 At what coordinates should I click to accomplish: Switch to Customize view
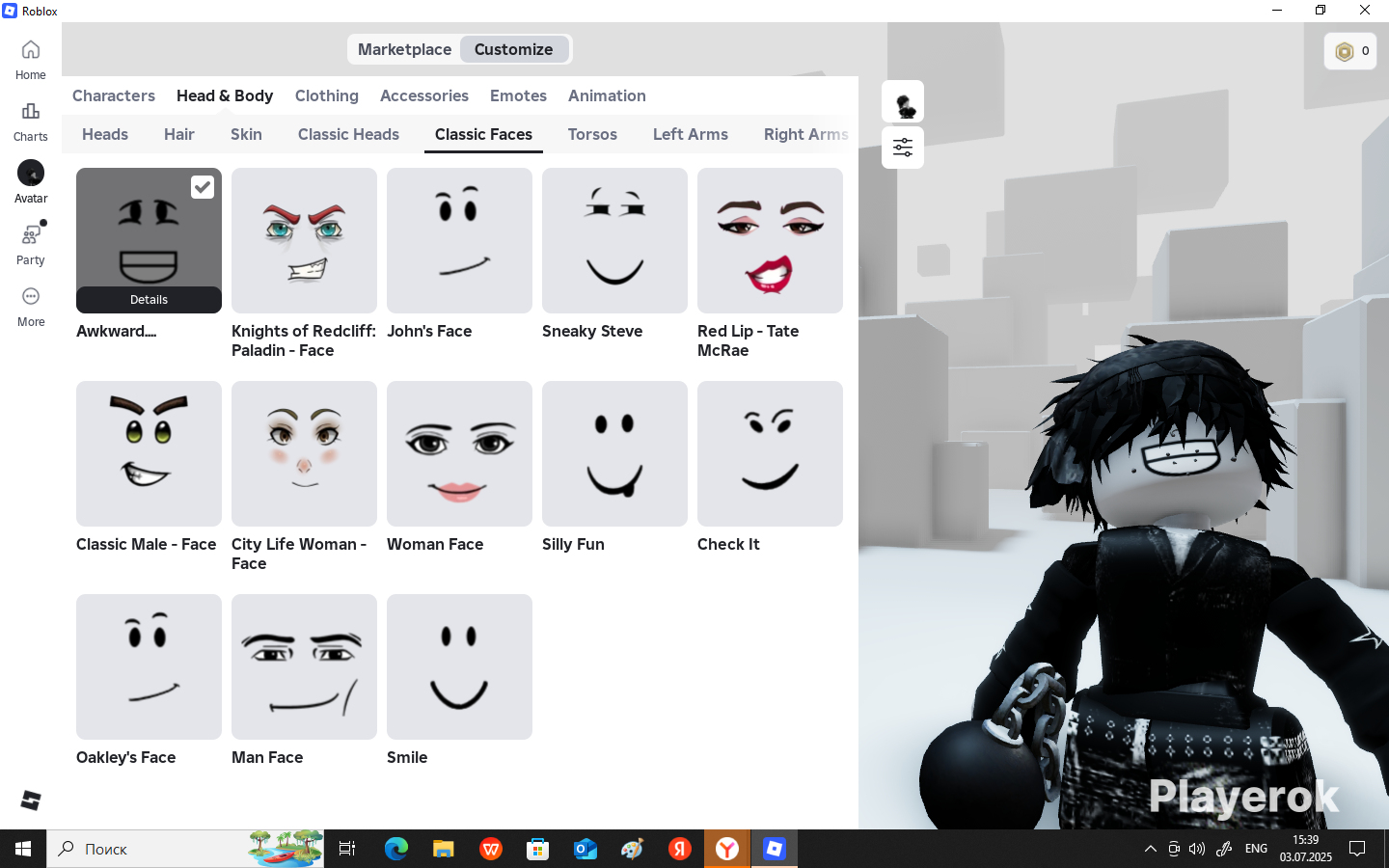point(514,49)
